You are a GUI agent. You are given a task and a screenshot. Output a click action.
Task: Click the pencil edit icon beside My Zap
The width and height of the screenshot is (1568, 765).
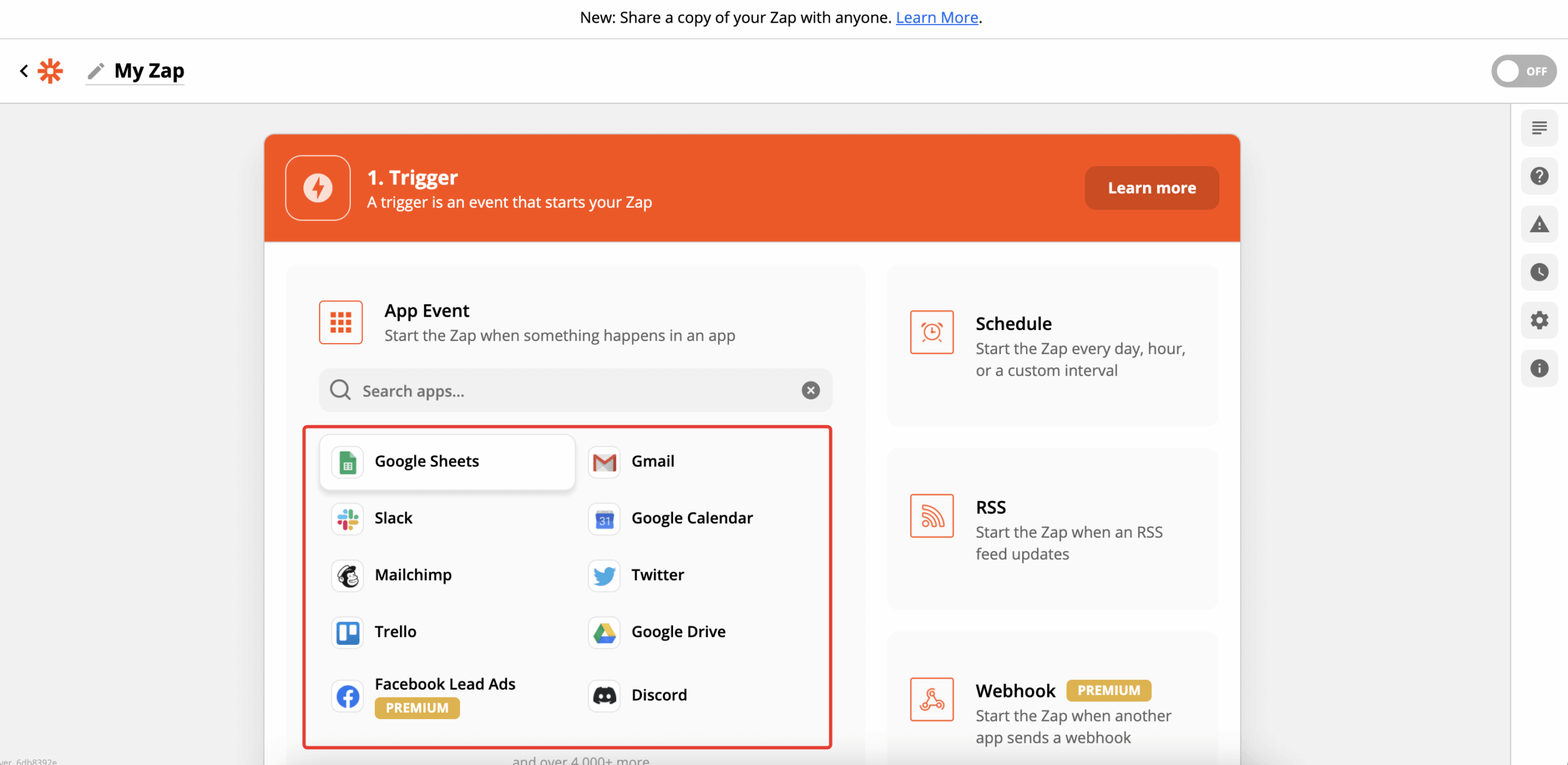(x=96, y=71)
